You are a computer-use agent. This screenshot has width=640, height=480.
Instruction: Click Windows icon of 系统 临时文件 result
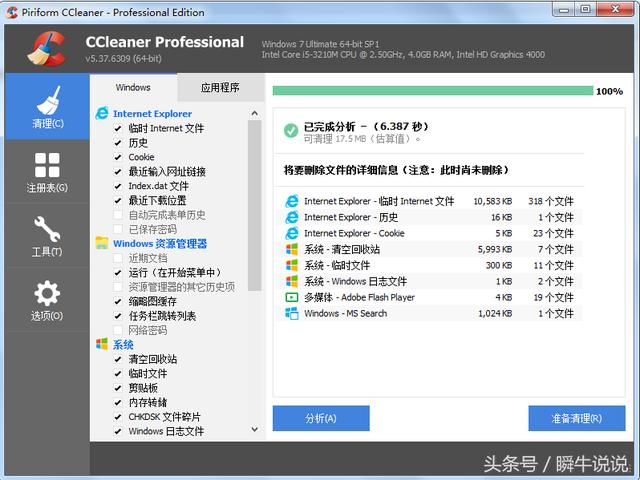click(x=292, y=265)
